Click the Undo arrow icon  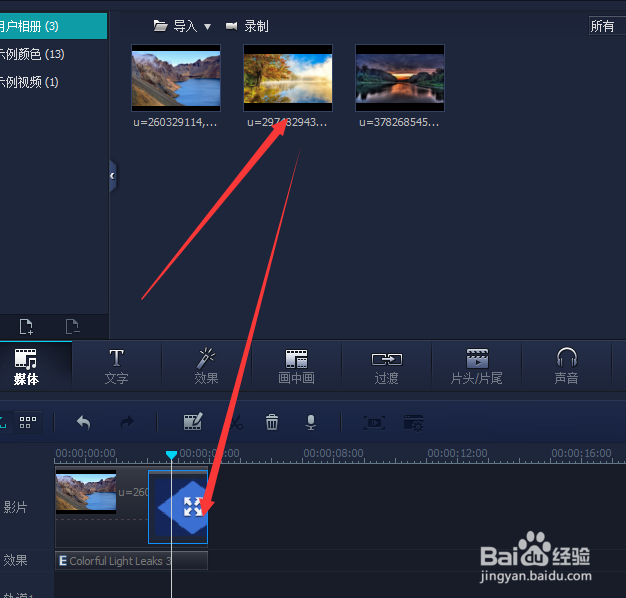[83, 422]
